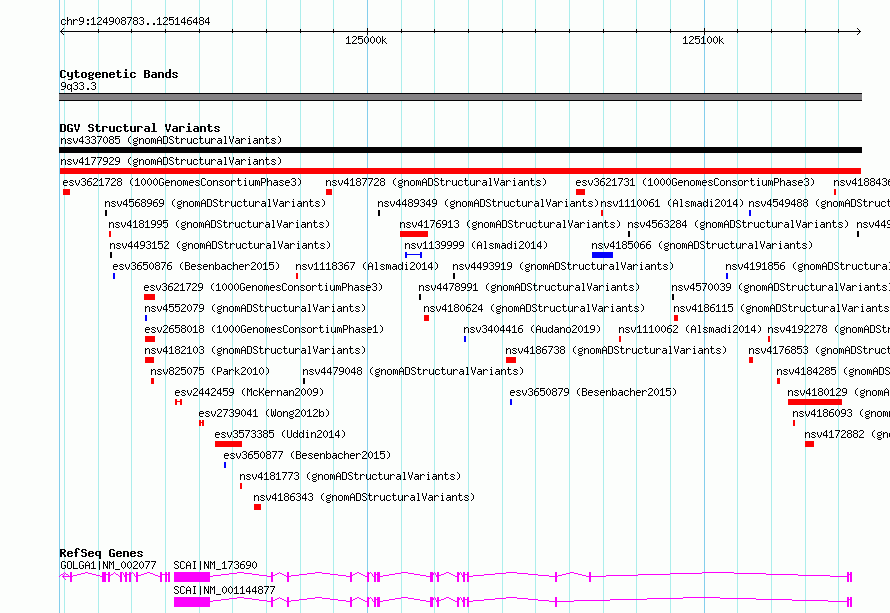Open the nsv4563284 variant label
The image size is (890, 613).
[x=738, y=224]
